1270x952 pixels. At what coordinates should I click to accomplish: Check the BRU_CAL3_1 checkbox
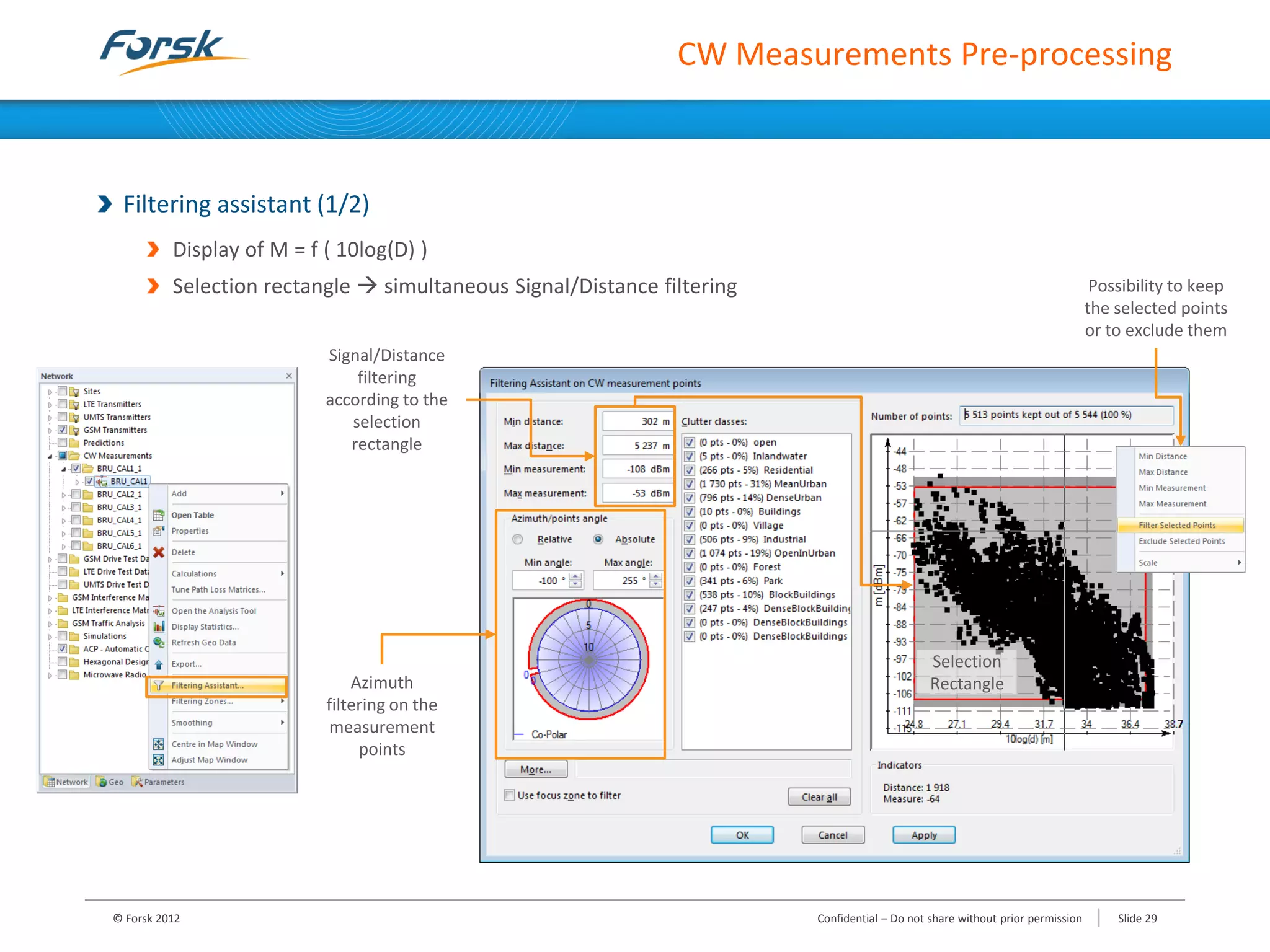[x=76, y=507]
